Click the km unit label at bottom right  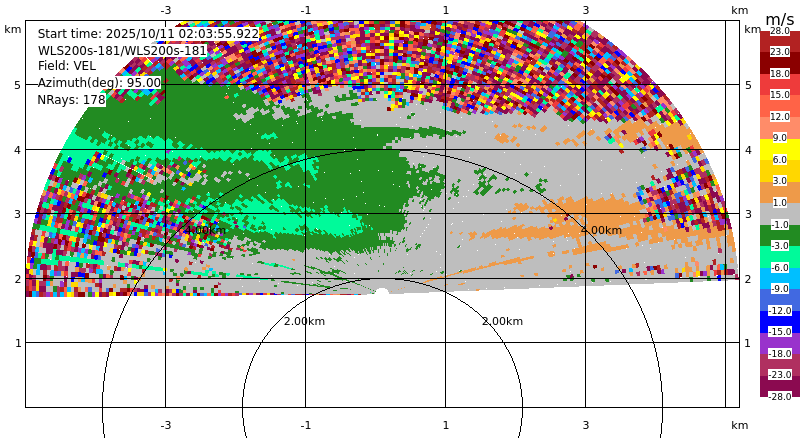click(739, 425)
